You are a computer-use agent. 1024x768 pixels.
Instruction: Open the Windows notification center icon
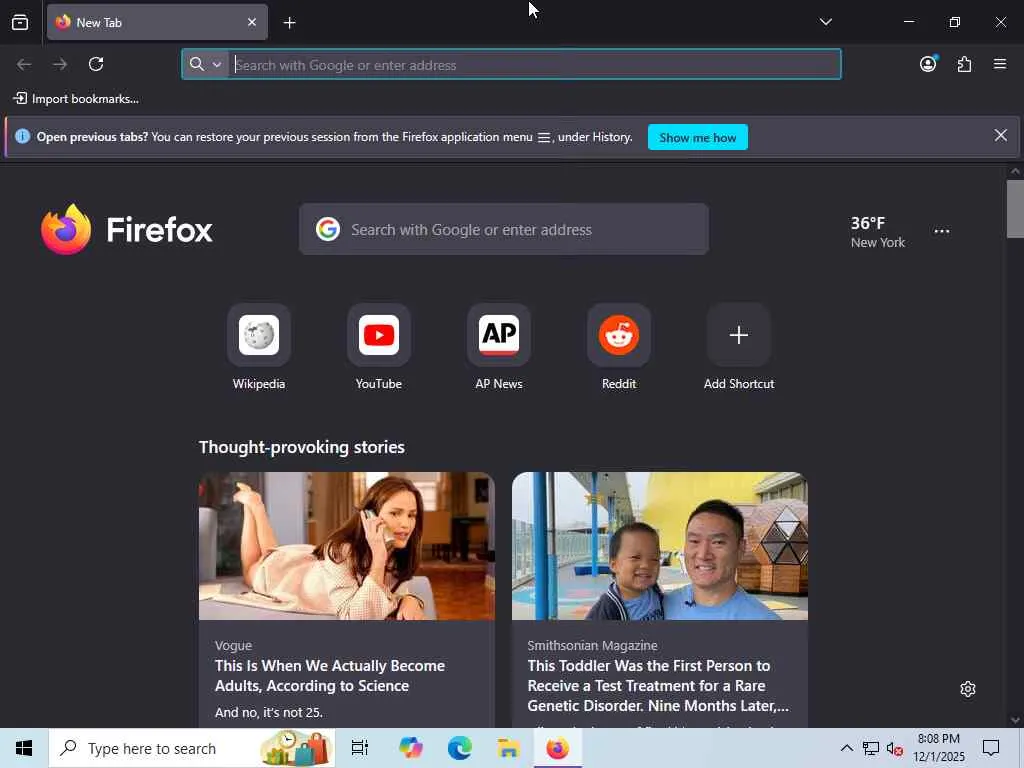pyautogui.click(x=991, y=748)
